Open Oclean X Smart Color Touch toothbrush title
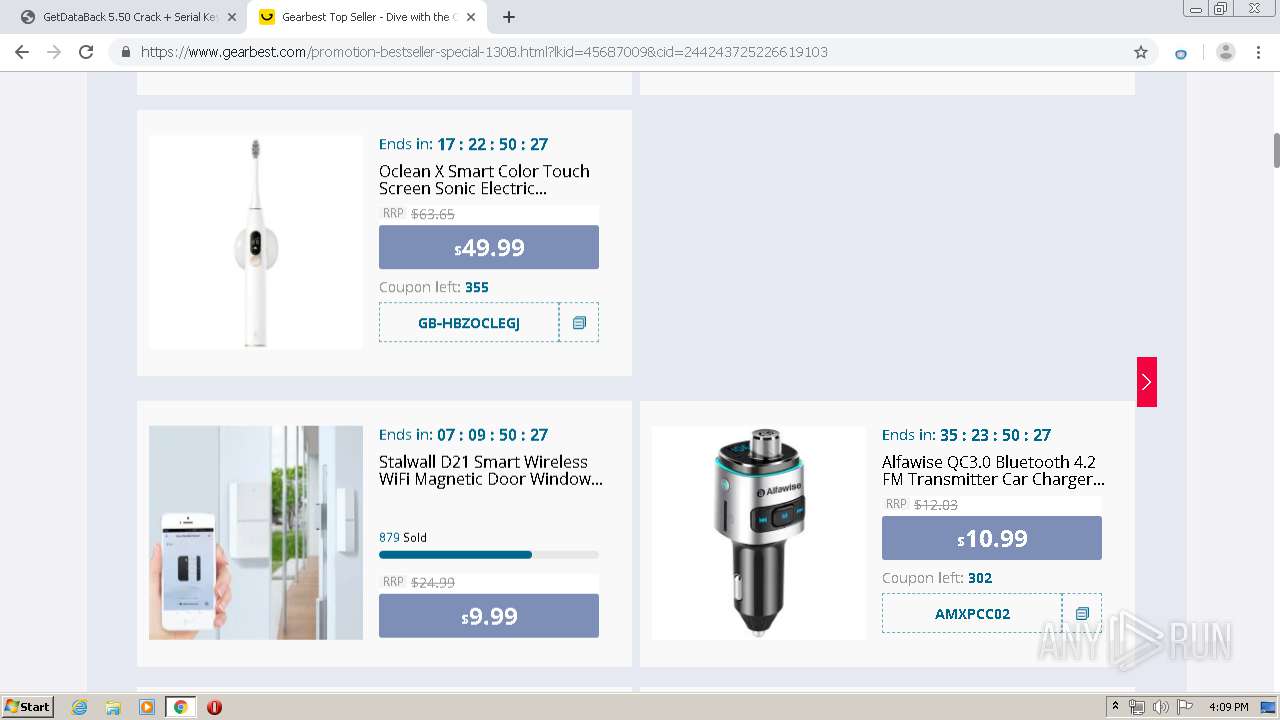 (x=484, y=180)
